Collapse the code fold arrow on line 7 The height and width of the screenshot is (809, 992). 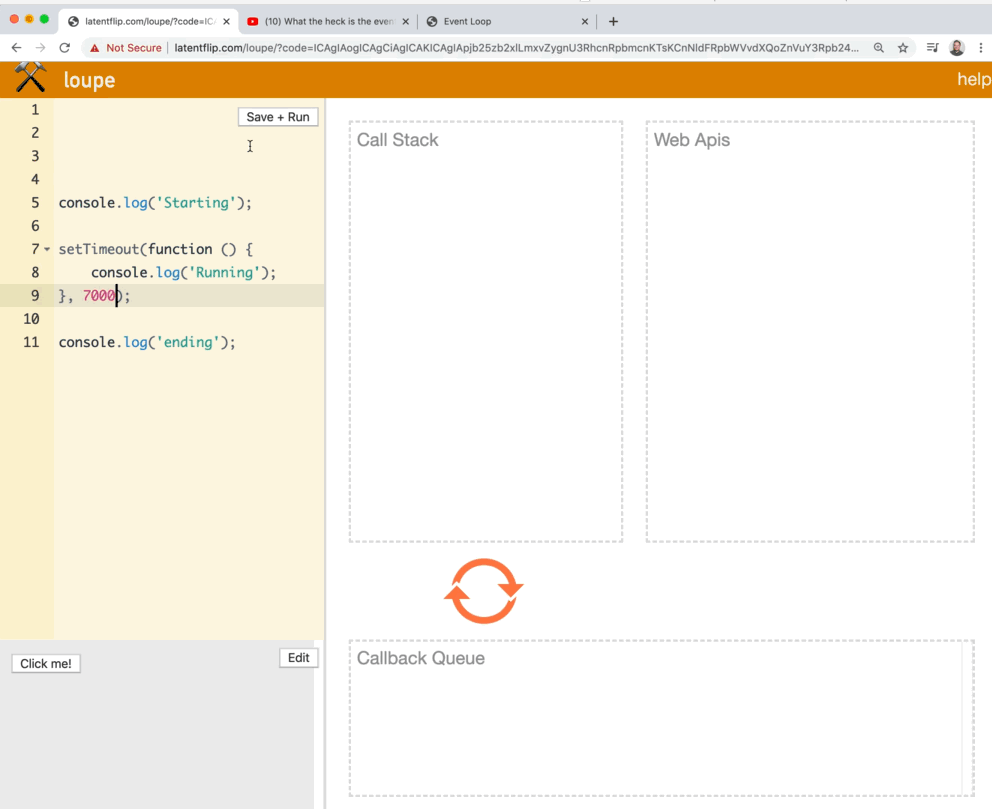pyautogui.click(x=47, y=249)
